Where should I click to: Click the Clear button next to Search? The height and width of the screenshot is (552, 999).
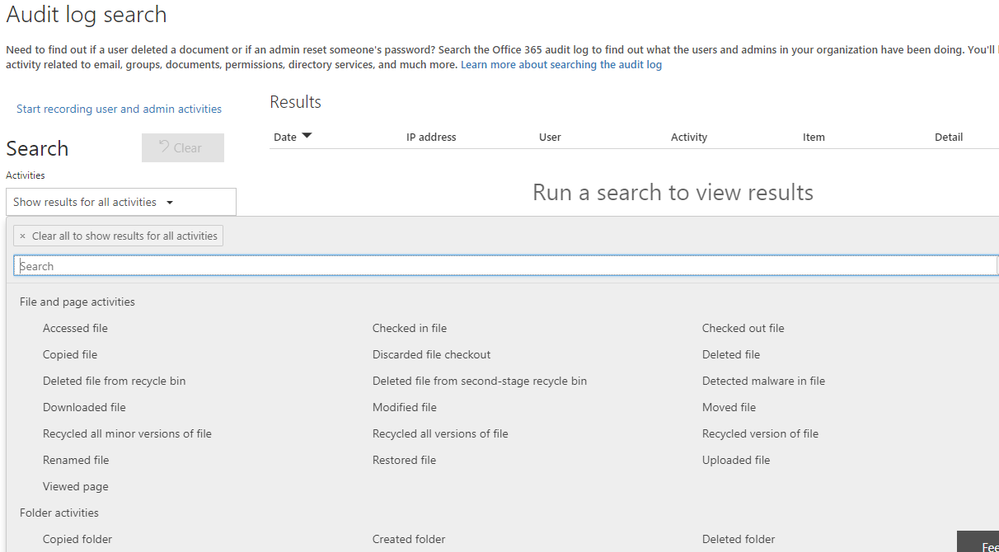pos(183,148)
